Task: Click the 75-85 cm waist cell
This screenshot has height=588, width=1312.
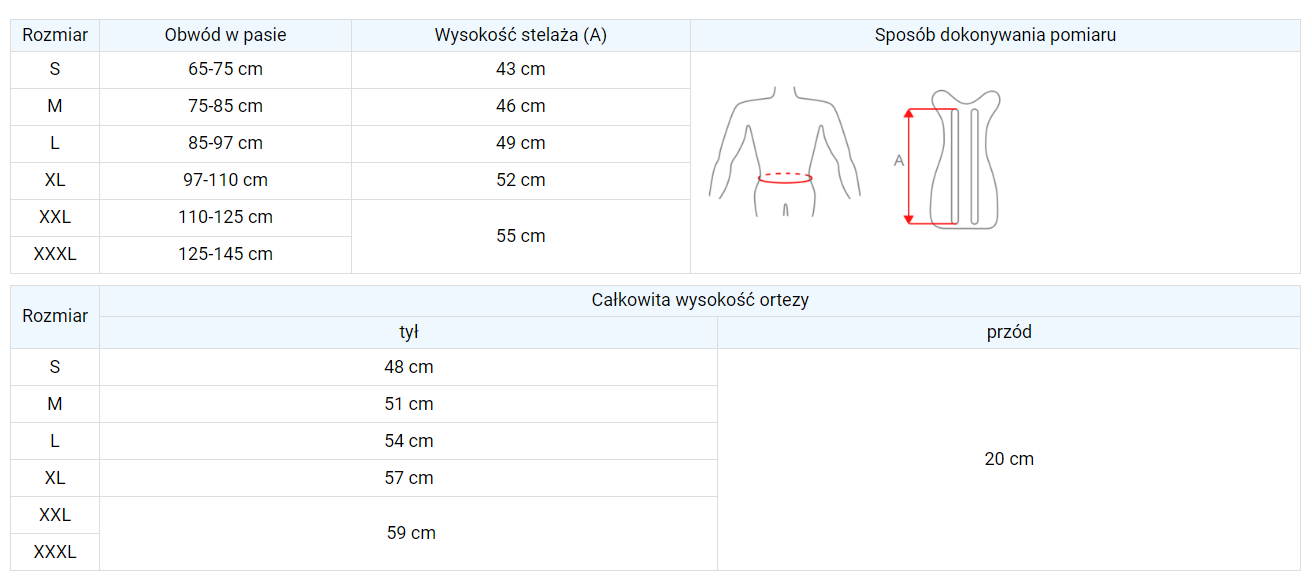Action: 225,106
